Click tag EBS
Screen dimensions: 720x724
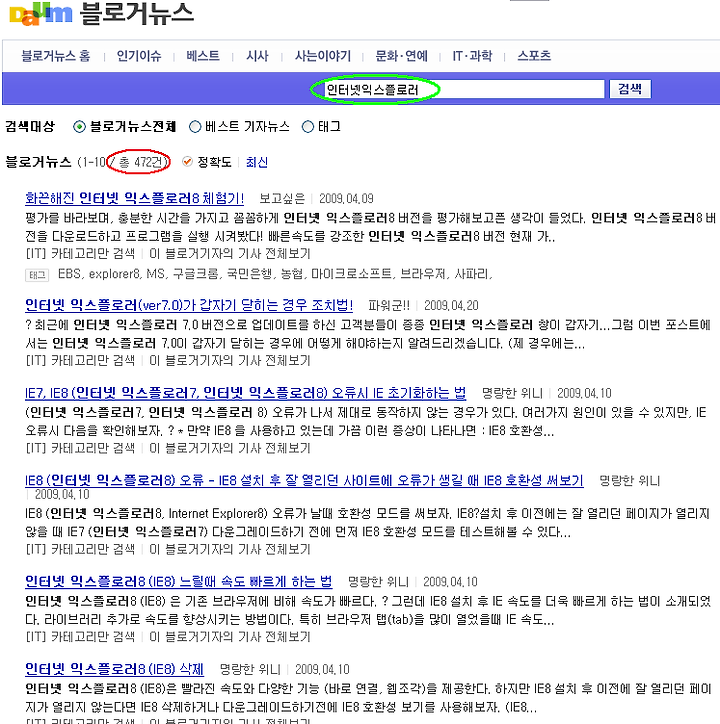click(70, 274)
